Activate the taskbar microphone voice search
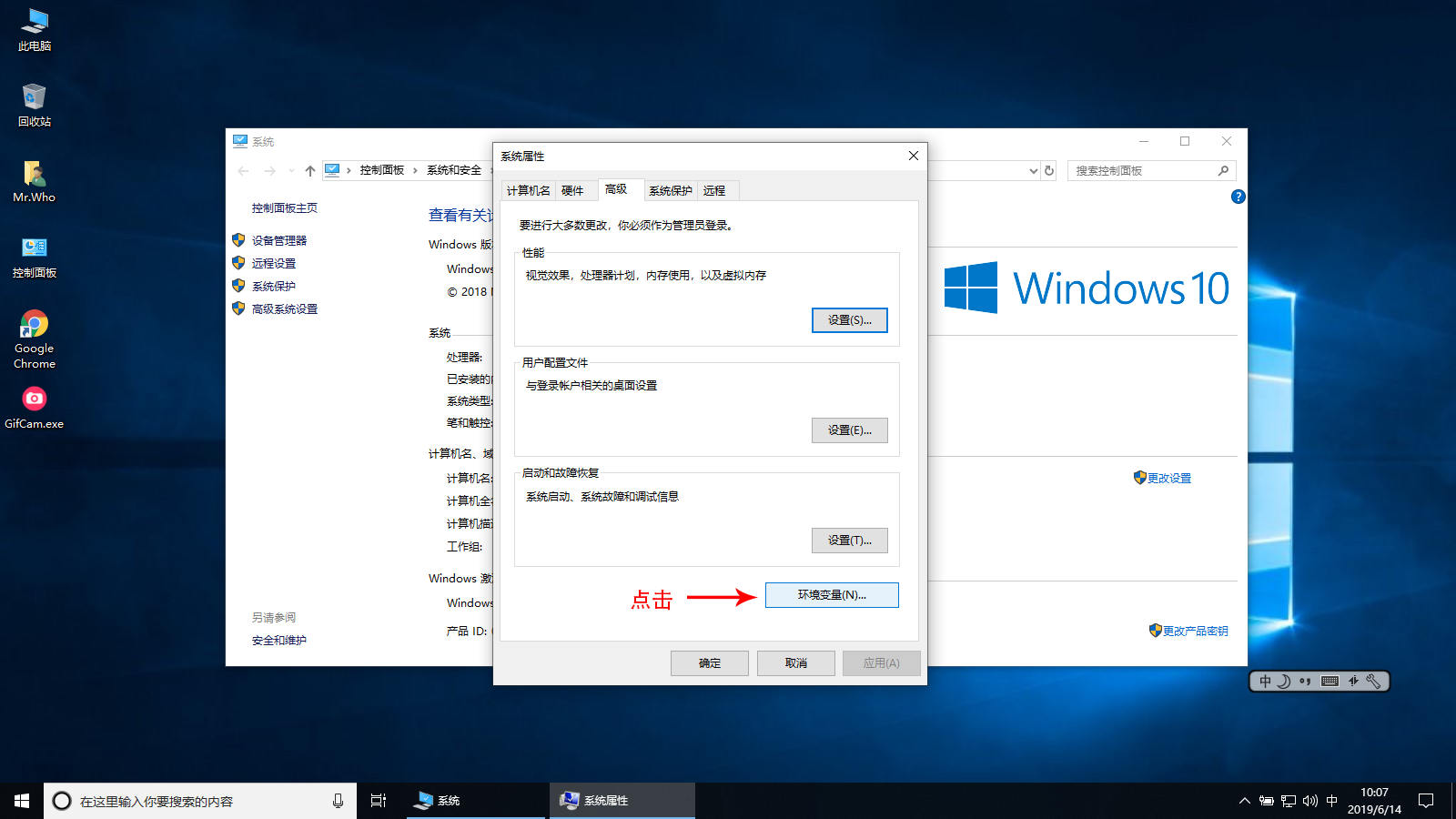This screenshot has height=819, width=1456. click(338, 801)
